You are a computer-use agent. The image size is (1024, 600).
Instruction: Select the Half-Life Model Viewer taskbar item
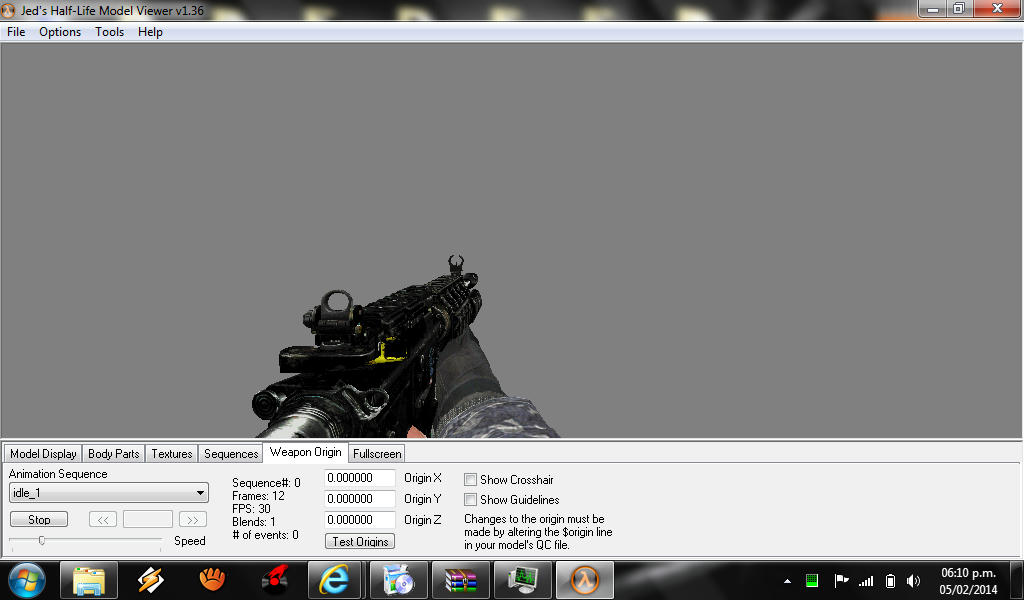[584, 580]
